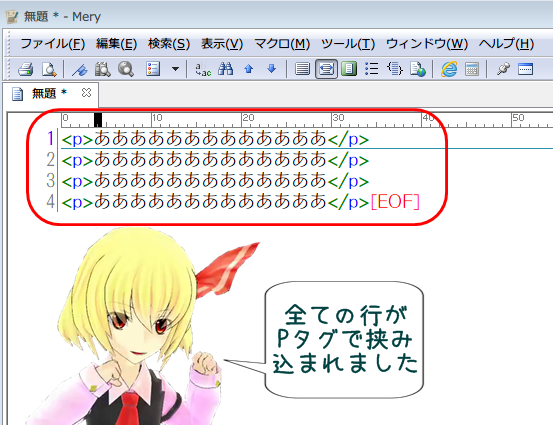Open the 表示(V) menu

[222, 44]
